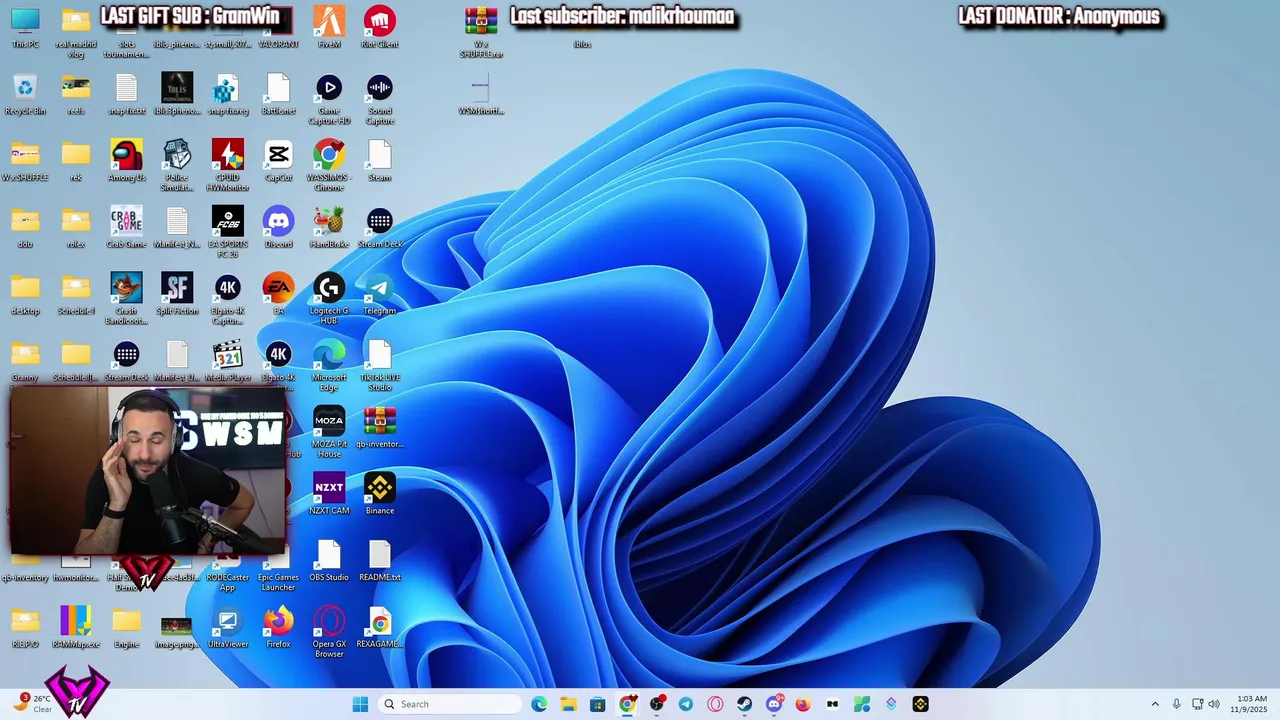Open the W x SHUFFLE.rar archive
The image size is (1280, 720).
pyautogui.click(x=480, y=32)
